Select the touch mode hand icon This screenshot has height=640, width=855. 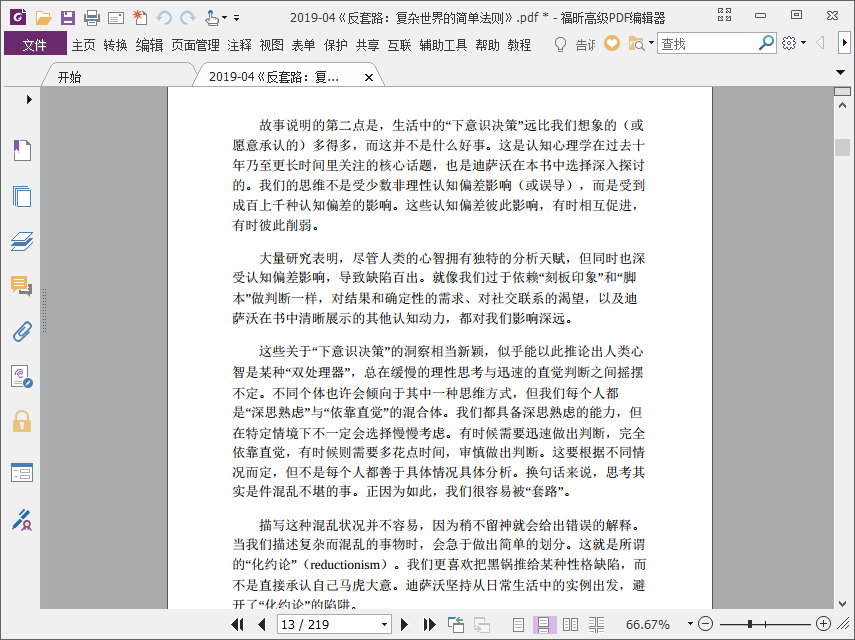pos(212,18)
